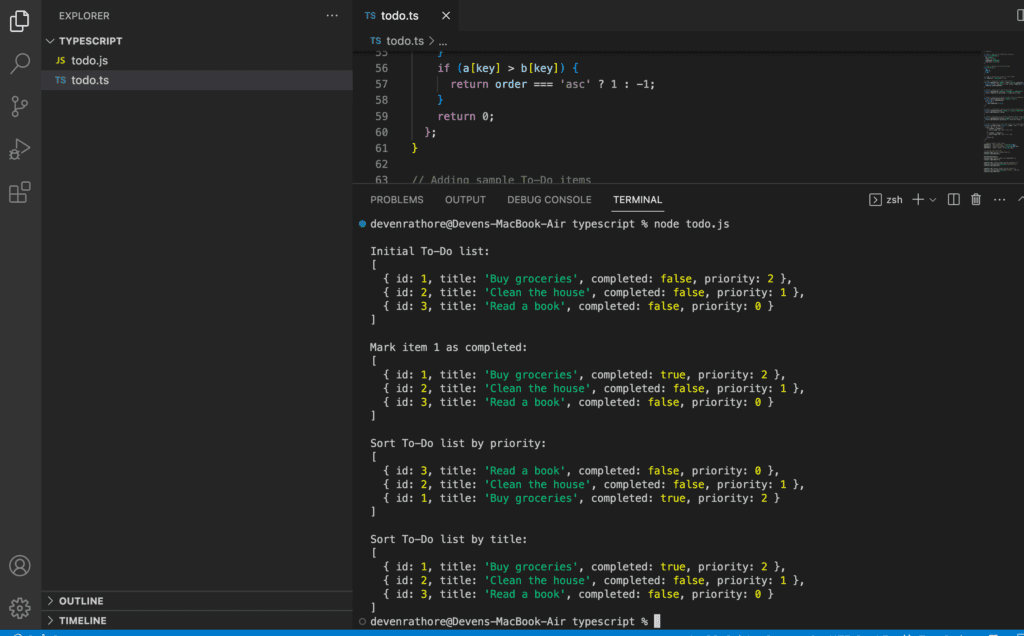Image resolution: width=1024 pixels, height=636 pixels.
Task: Click 'Sort To-Do list by priority:' text
Action: 458,443
